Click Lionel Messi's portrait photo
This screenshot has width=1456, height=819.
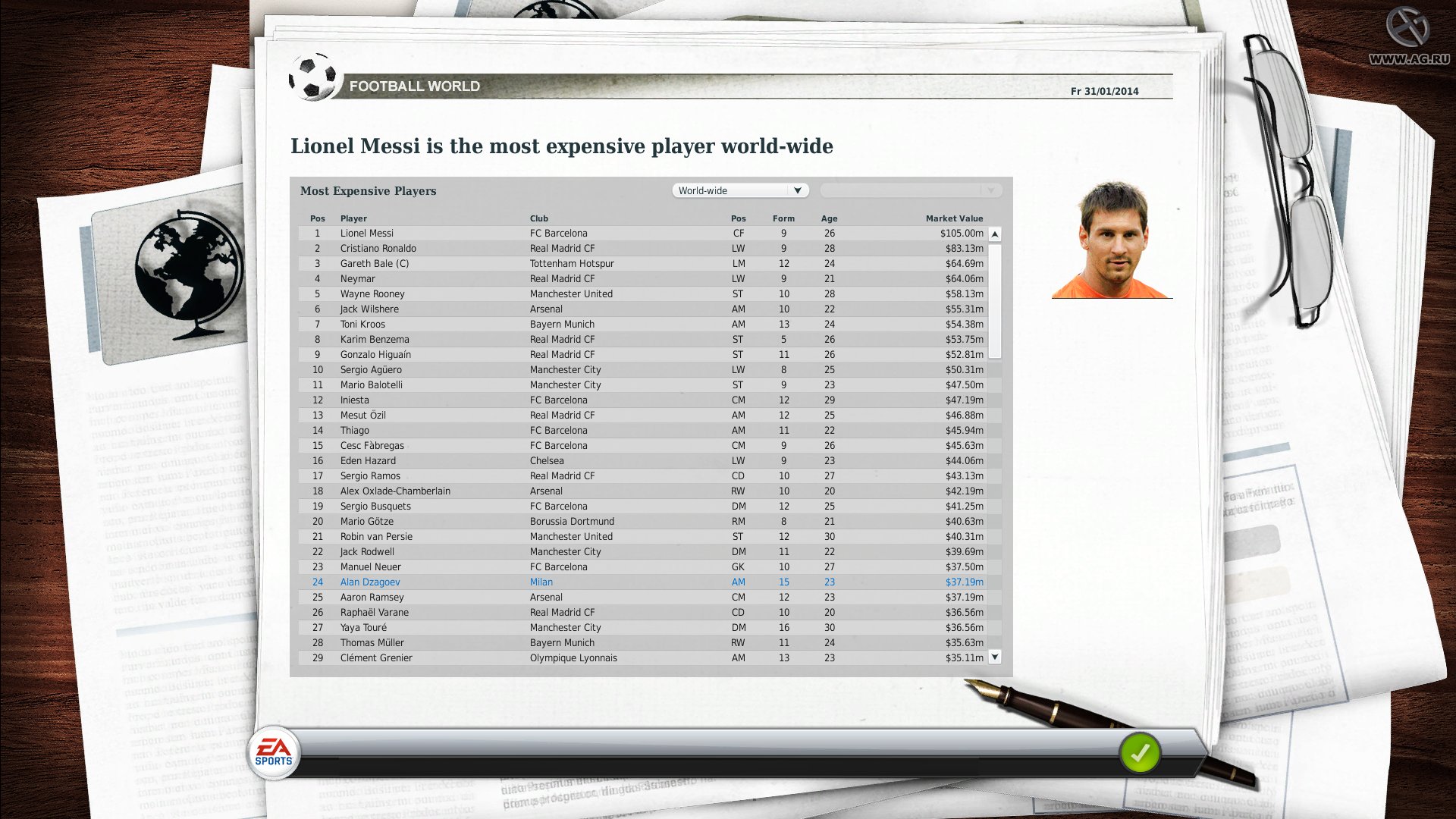pyautogui.click(x=1110, y=244)
